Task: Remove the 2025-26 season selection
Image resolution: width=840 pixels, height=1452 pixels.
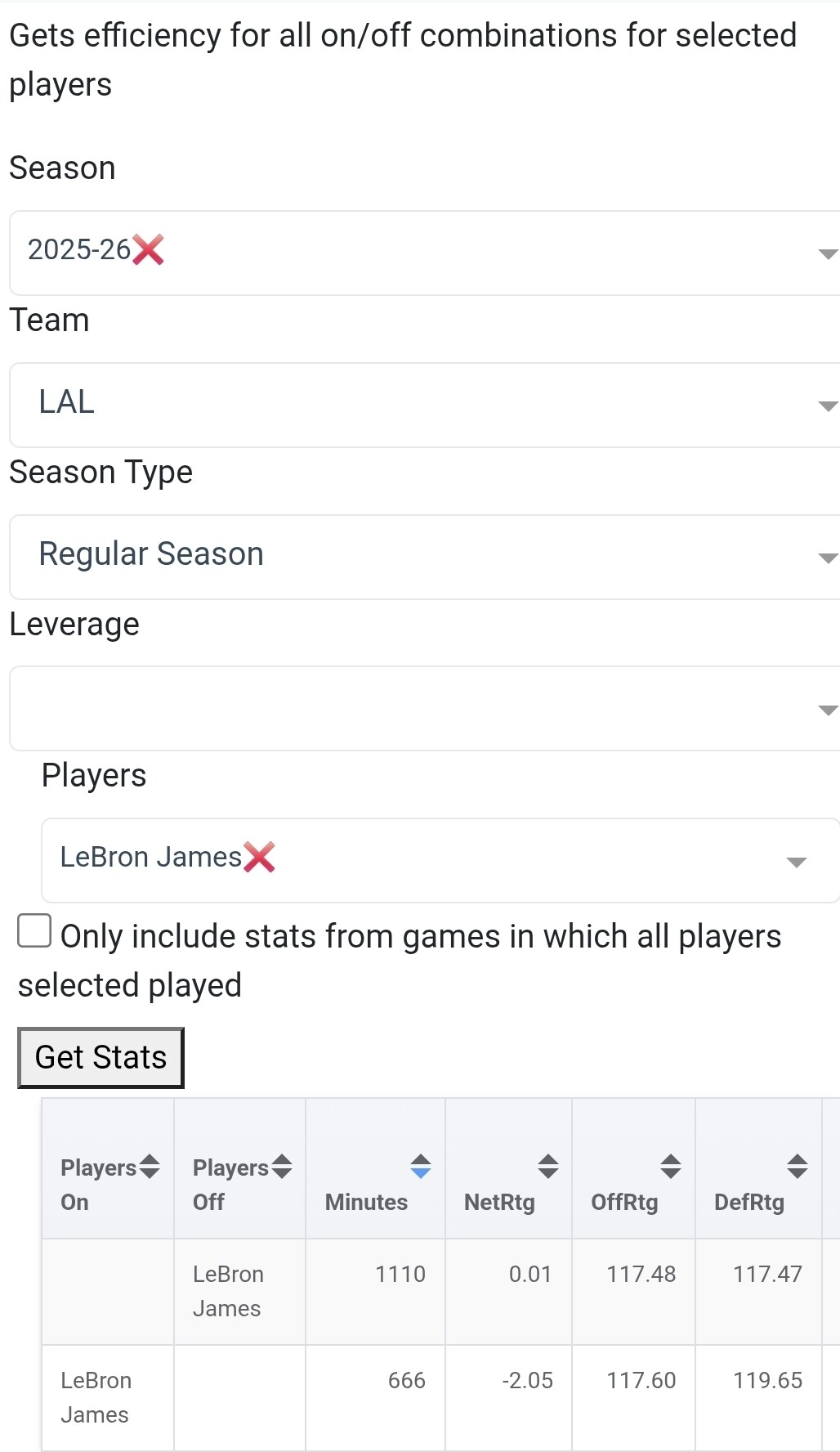Action: (x=149, y=250)
